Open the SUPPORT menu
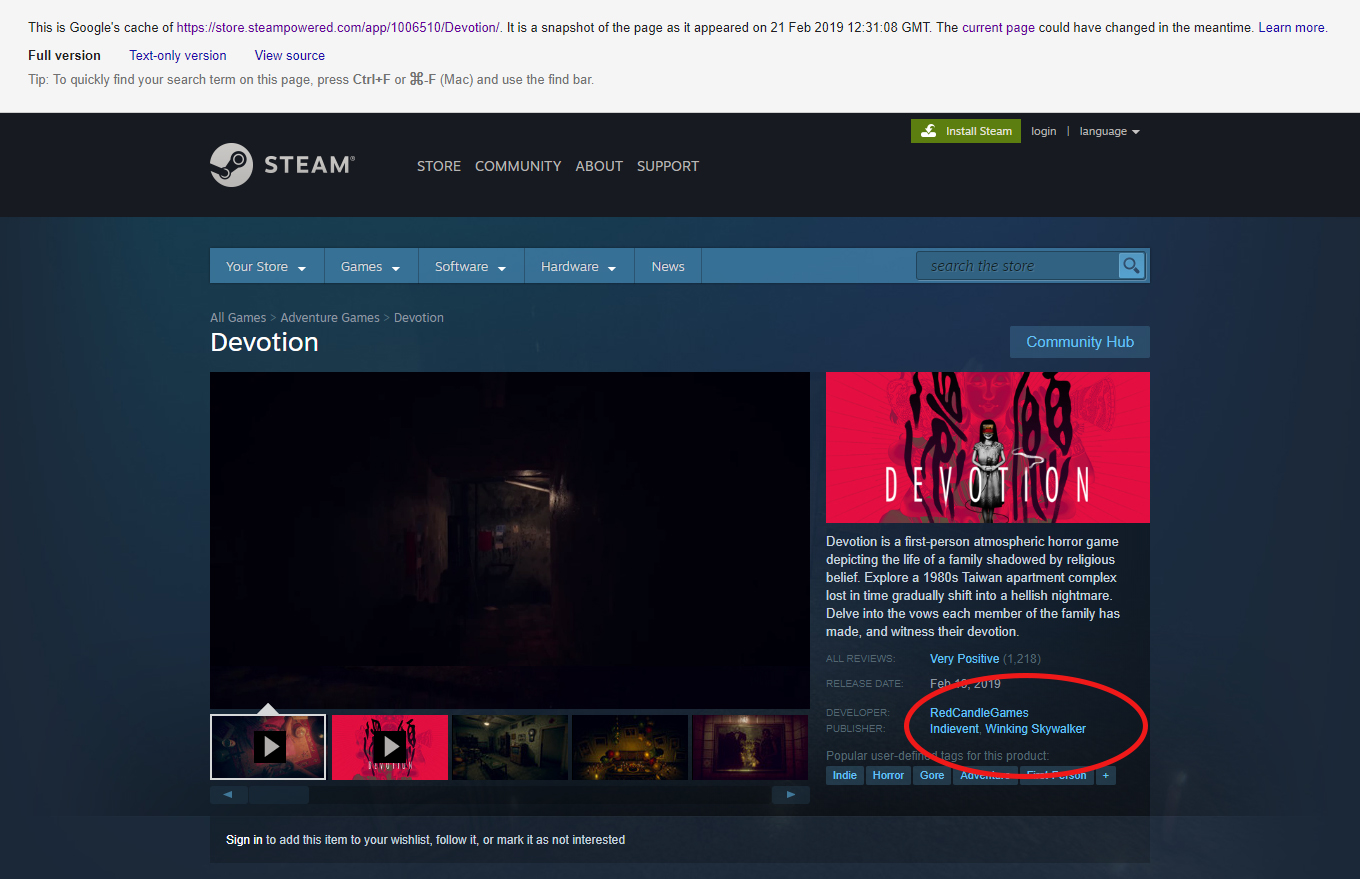Image resolution: width=1360 pixels, height=879 pixels. click(668, 166)
